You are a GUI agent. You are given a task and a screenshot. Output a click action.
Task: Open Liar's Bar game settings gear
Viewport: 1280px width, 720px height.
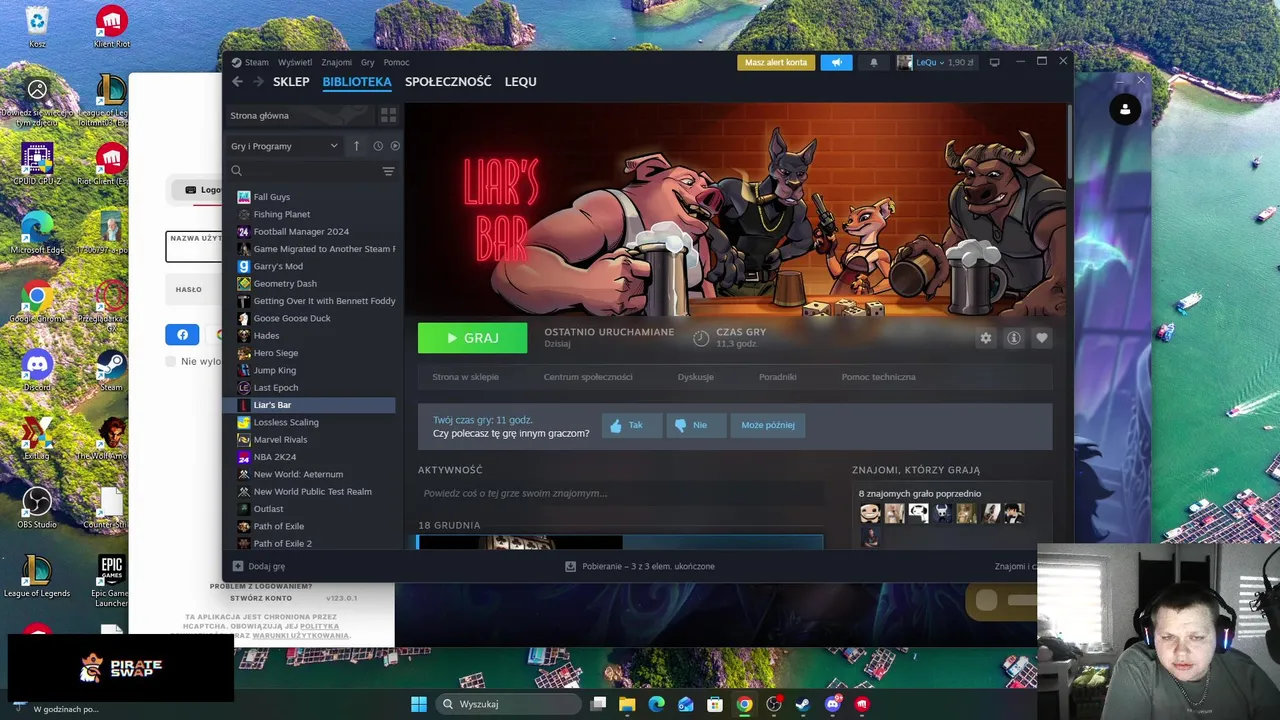986,338
